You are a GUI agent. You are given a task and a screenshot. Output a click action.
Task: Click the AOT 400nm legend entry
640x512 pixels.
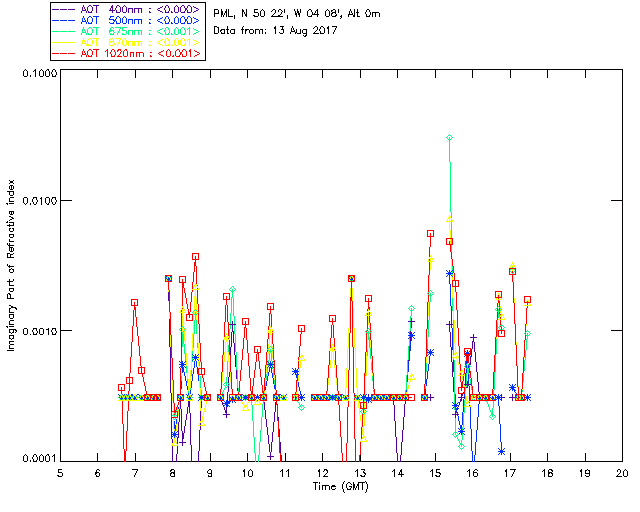[x=128, y=9]
